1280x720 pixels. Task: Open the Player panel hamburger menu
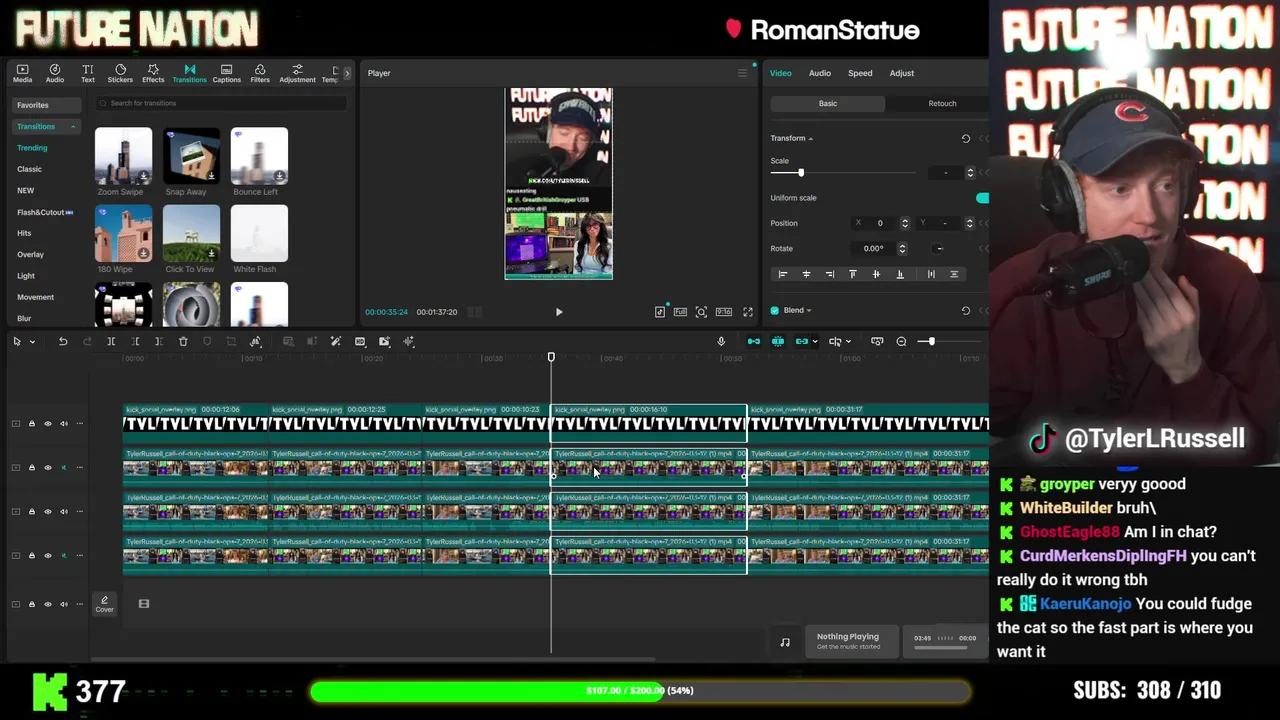coord(742,73)
